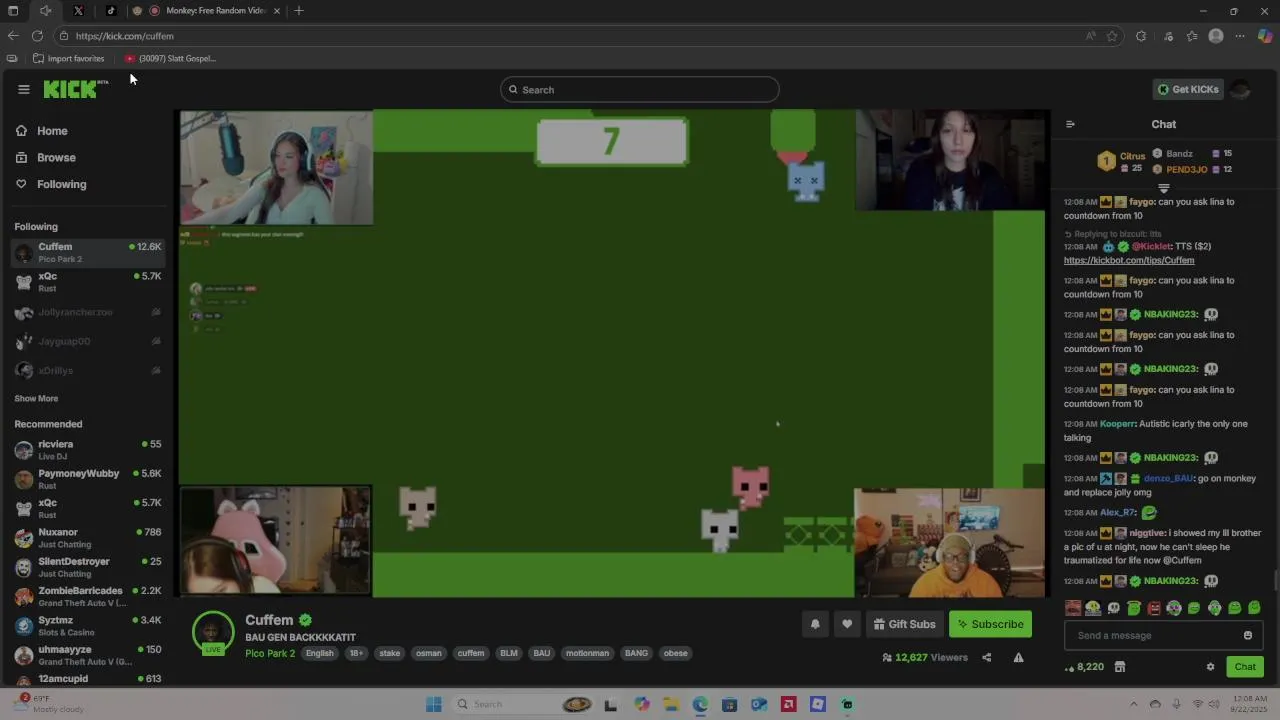Open the browser favorites list icon
The width and height of the screenshot is (1280, 720).
(1192, 36)
